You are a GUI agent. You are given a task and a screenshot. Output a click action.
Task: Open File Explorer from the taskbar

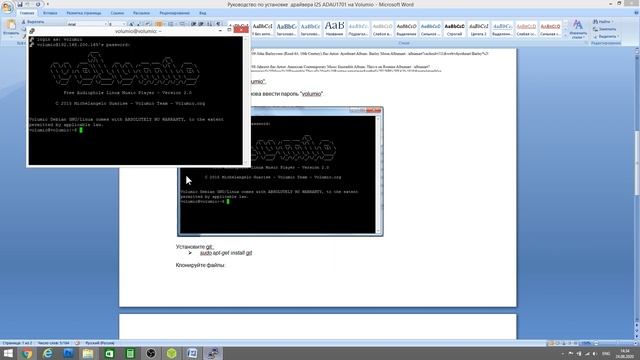(x=88, y=353)
